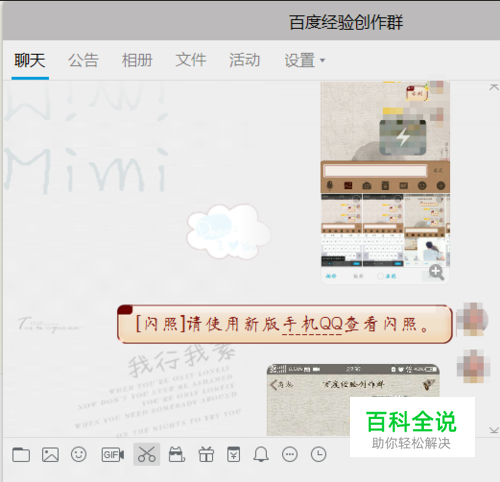Viewport: 500px width, 482px height.
Task: Open the emoji smiley picker
Action: coord(79,454)
